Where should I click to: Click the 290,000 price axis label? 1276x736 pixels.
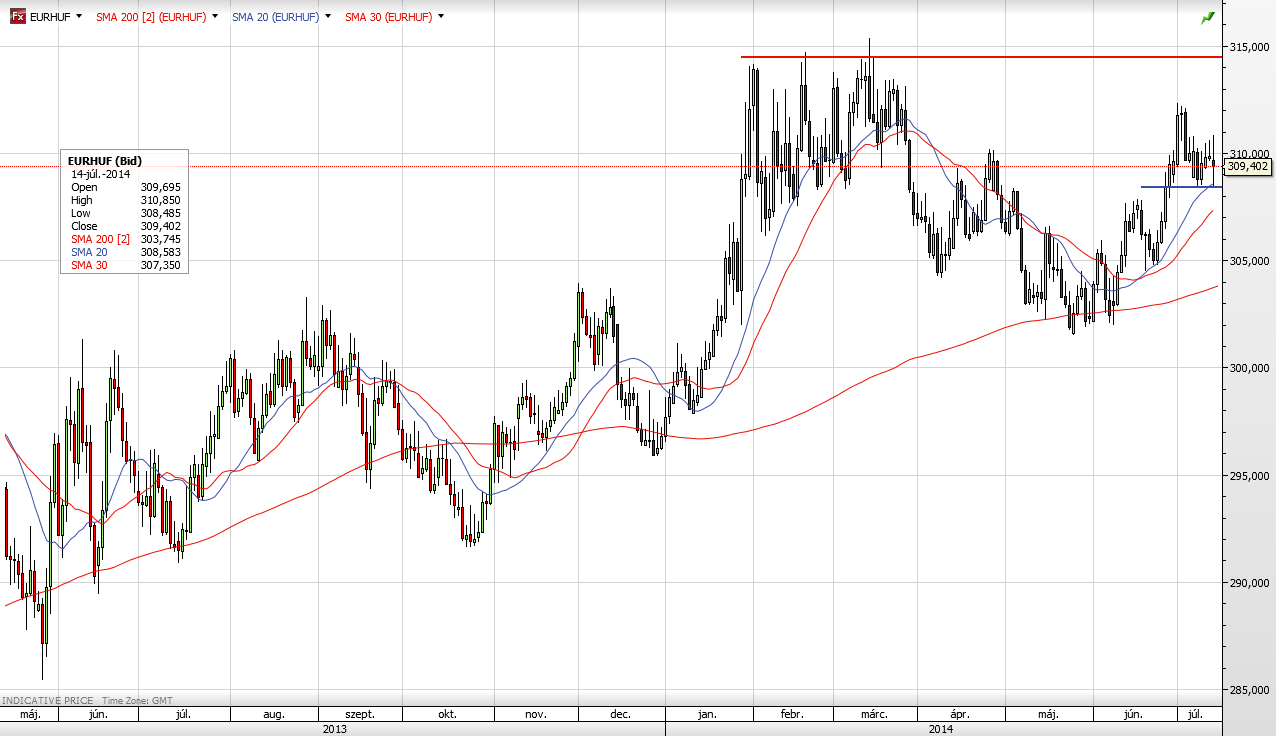[x=1250, y=582]
